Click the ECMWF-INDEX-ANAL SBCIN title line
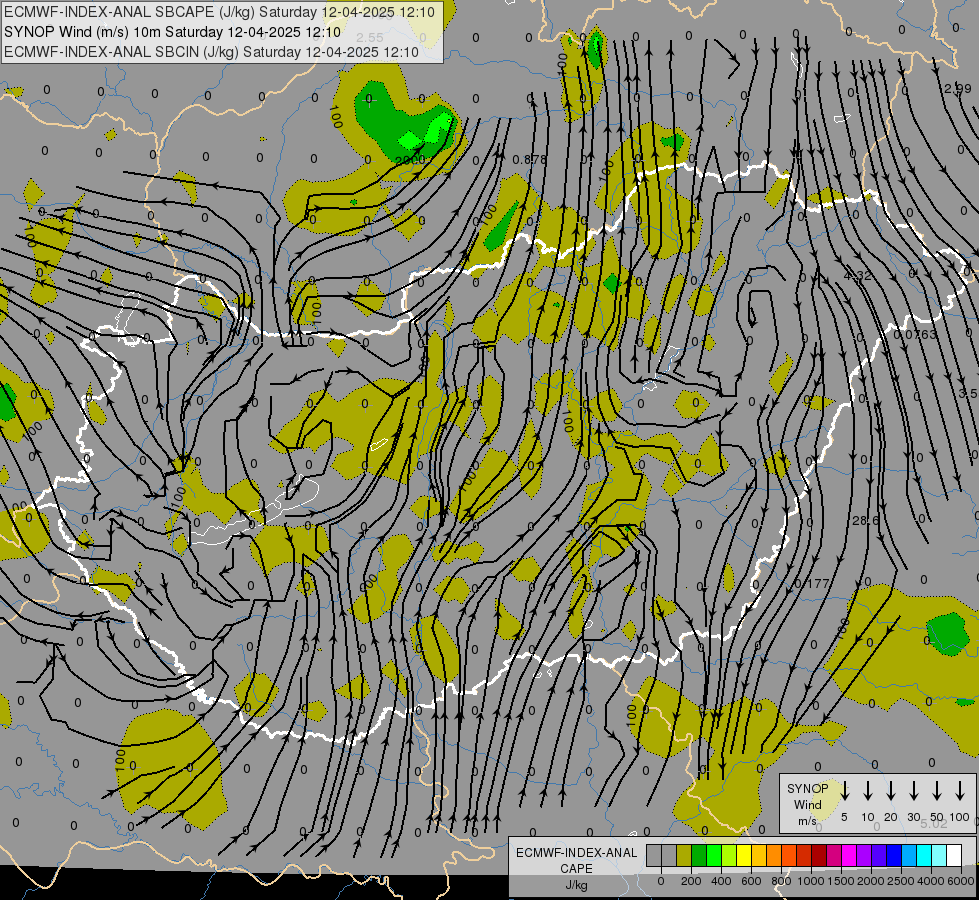This screenshot has width=979, height=900. (x=211, y=52)
